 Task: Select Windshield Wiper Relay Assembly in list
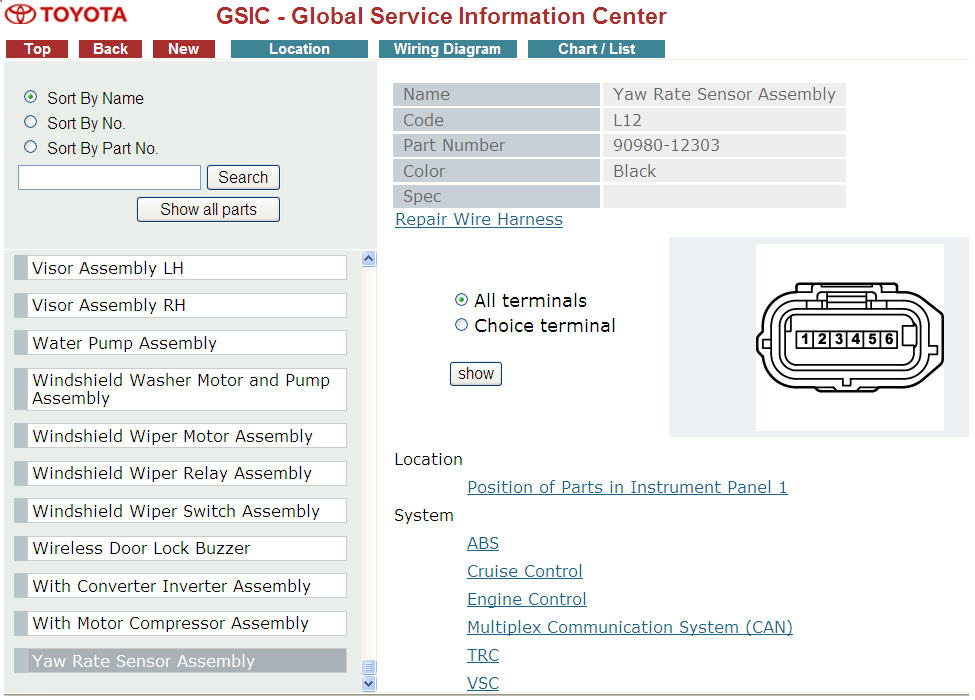tap(172, 473)
